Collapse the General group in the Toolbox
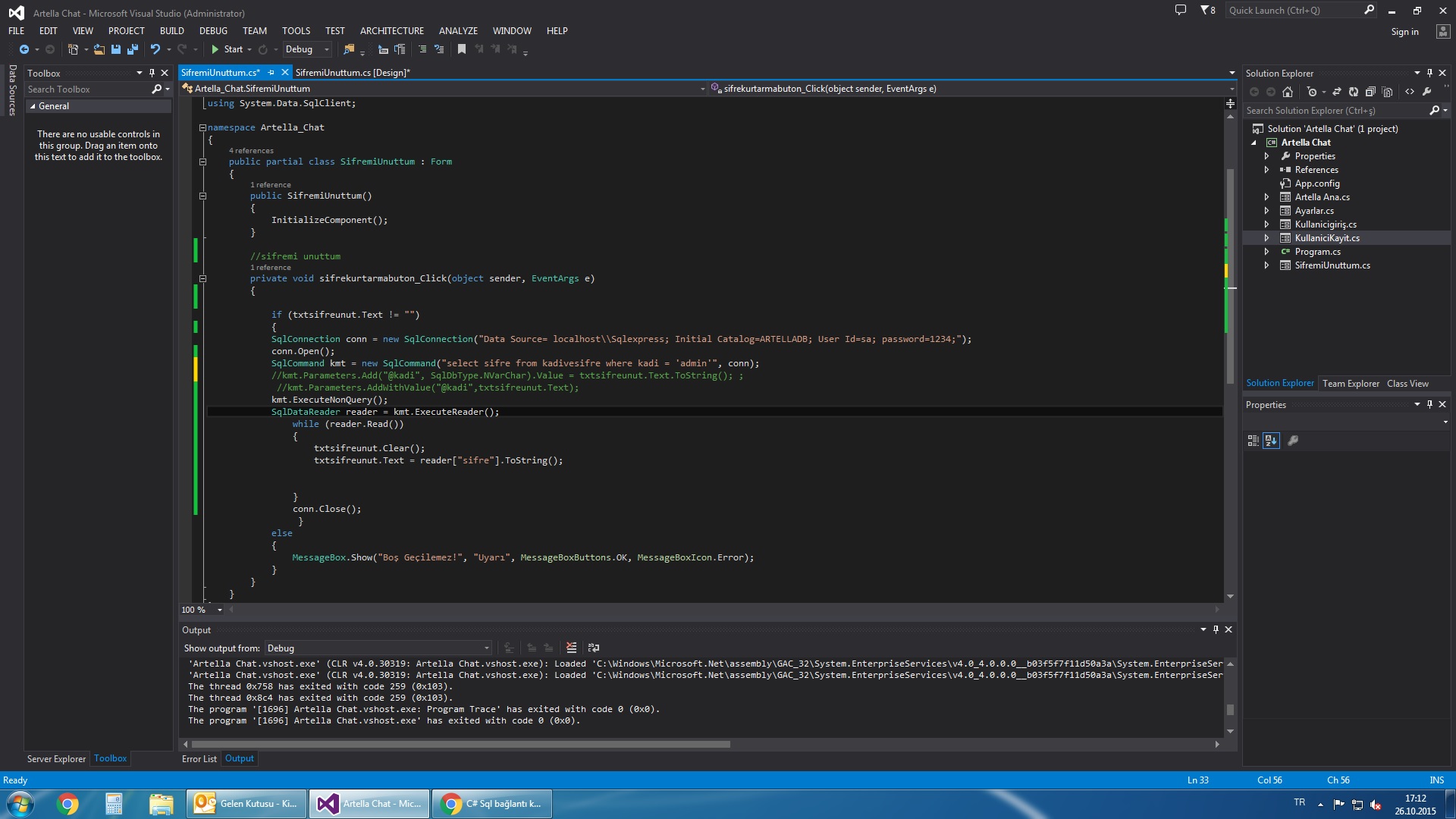 click(x=33, y=106)
